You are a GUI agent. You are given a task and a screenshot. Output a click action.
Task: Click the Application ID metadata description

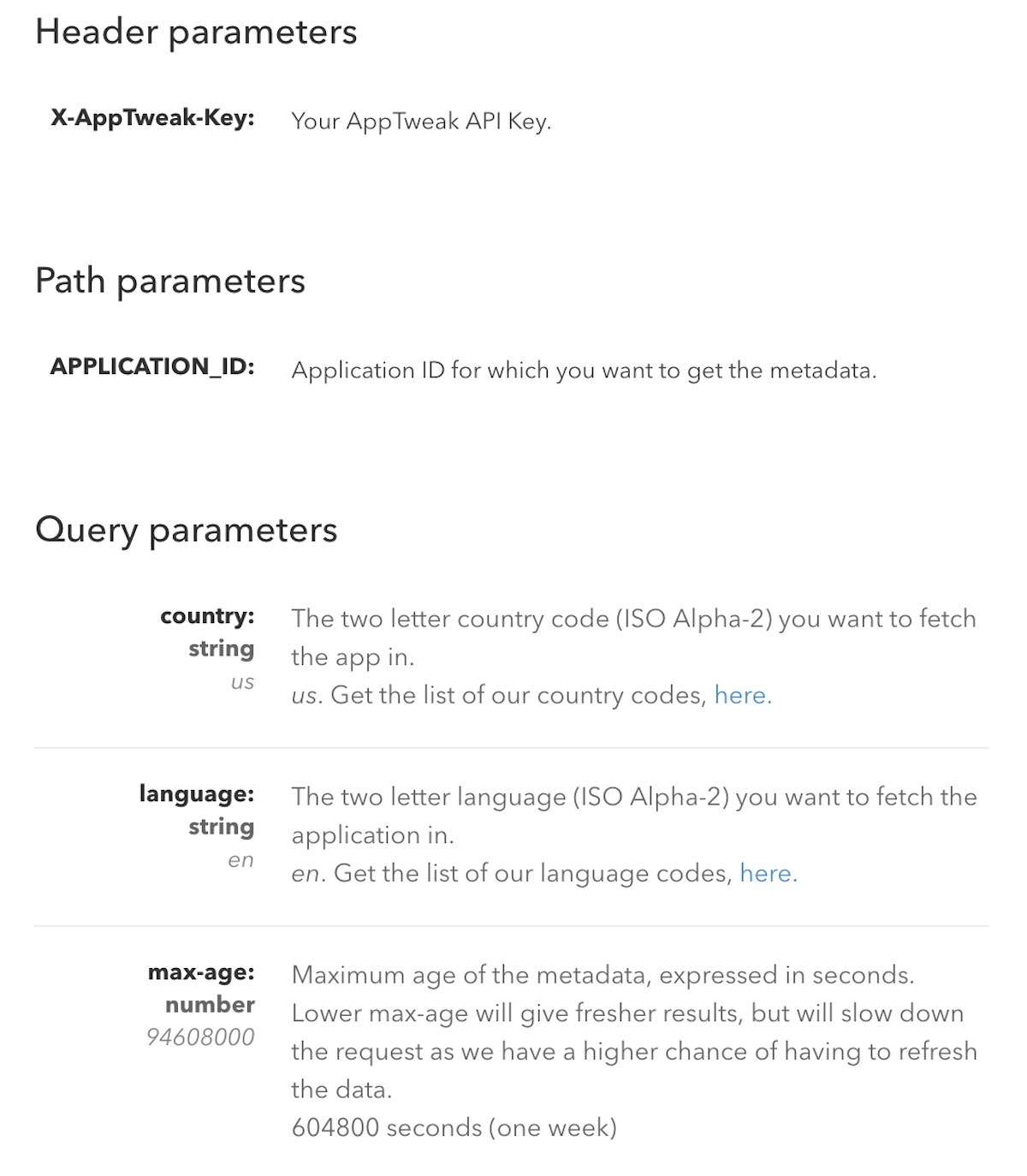[x=584, y=371]
